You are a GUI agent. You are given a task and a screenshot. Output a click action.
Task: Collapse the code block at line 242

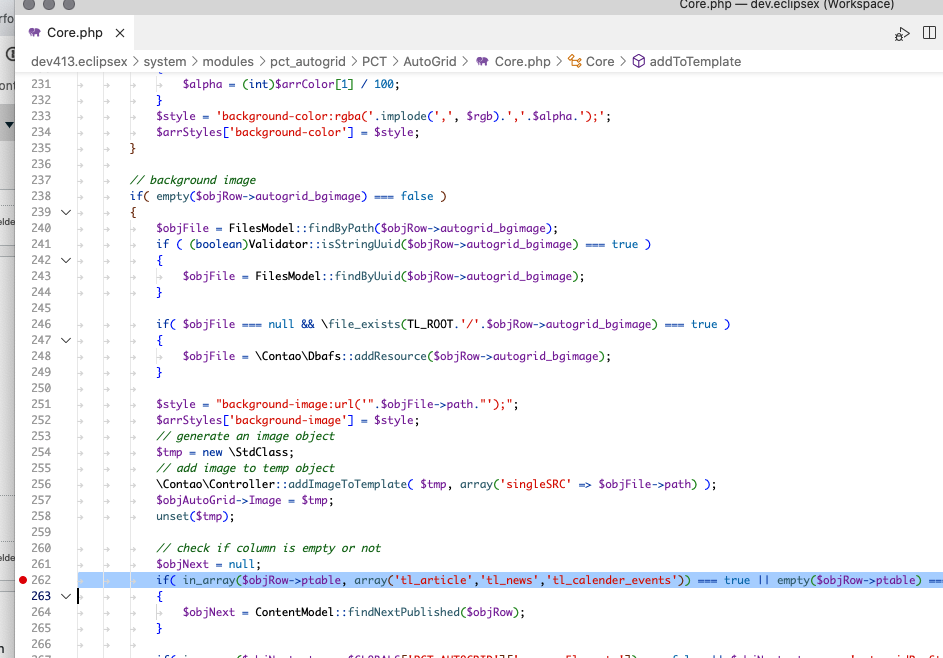coord(66,260)
